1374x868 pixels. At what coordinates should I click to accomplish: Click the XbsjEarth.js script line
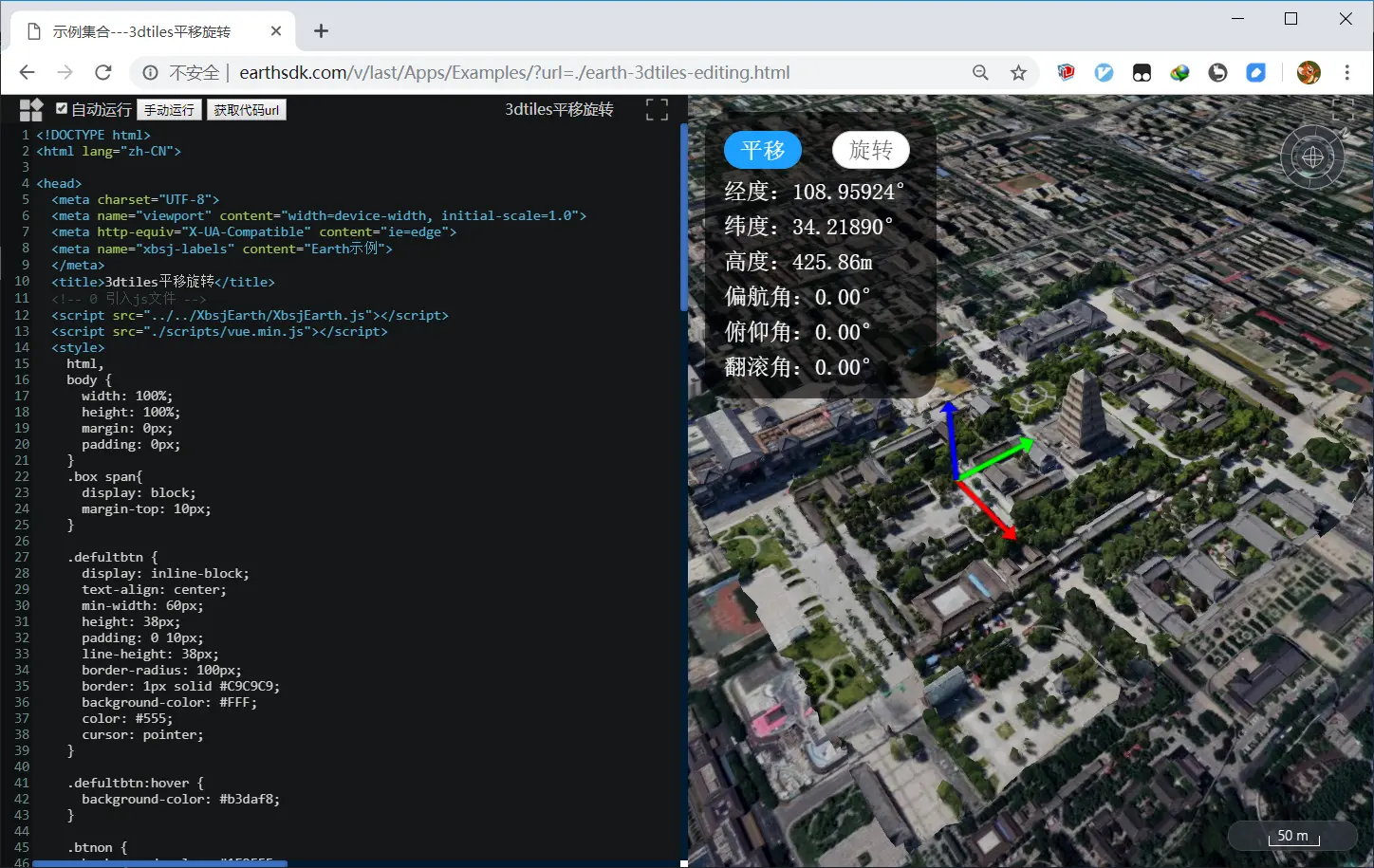pos(250,315)
